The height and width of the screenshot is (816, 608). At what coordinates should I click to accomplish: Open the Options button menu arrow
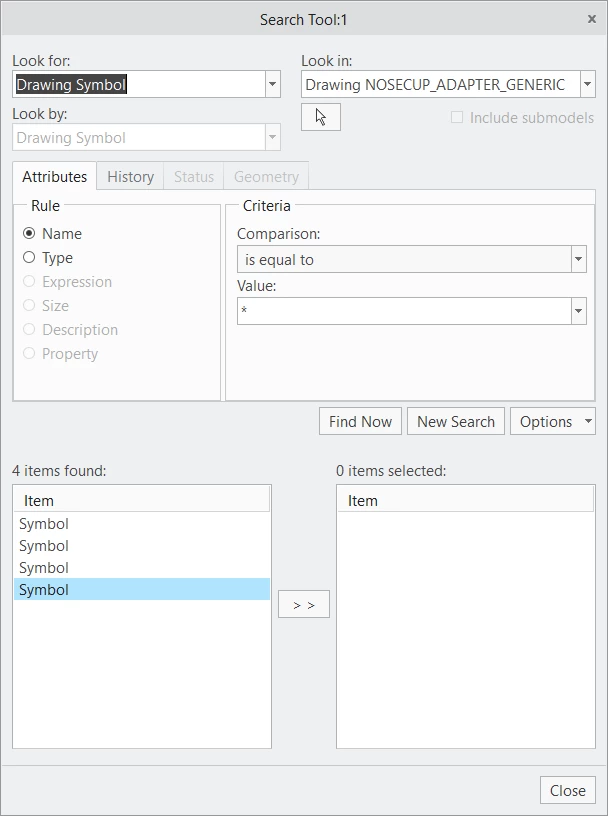[588, 421]
